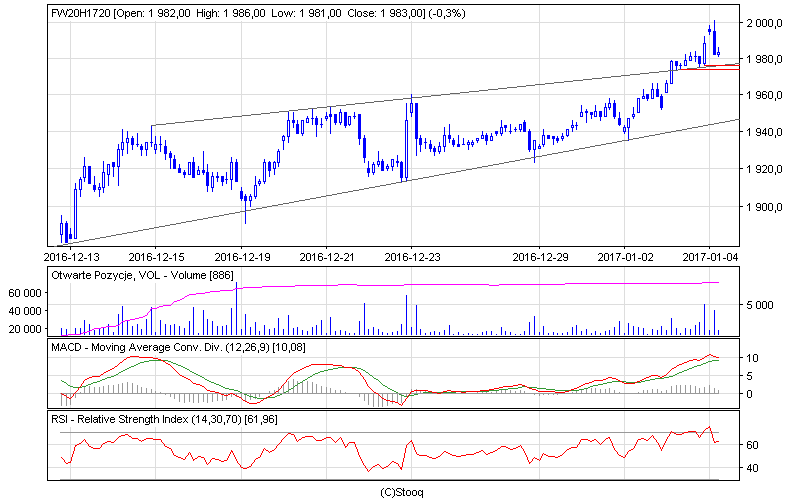Select date label 2016-12-23
Viewport: 800px width, 500px height.
click(x=412, y=257)
